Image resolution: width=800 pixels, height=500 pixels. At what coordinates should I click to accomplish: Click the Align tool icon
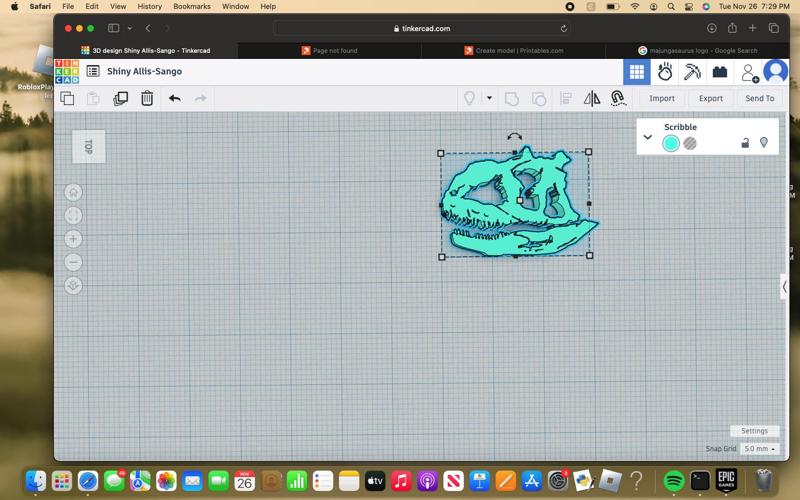(565, 98)
